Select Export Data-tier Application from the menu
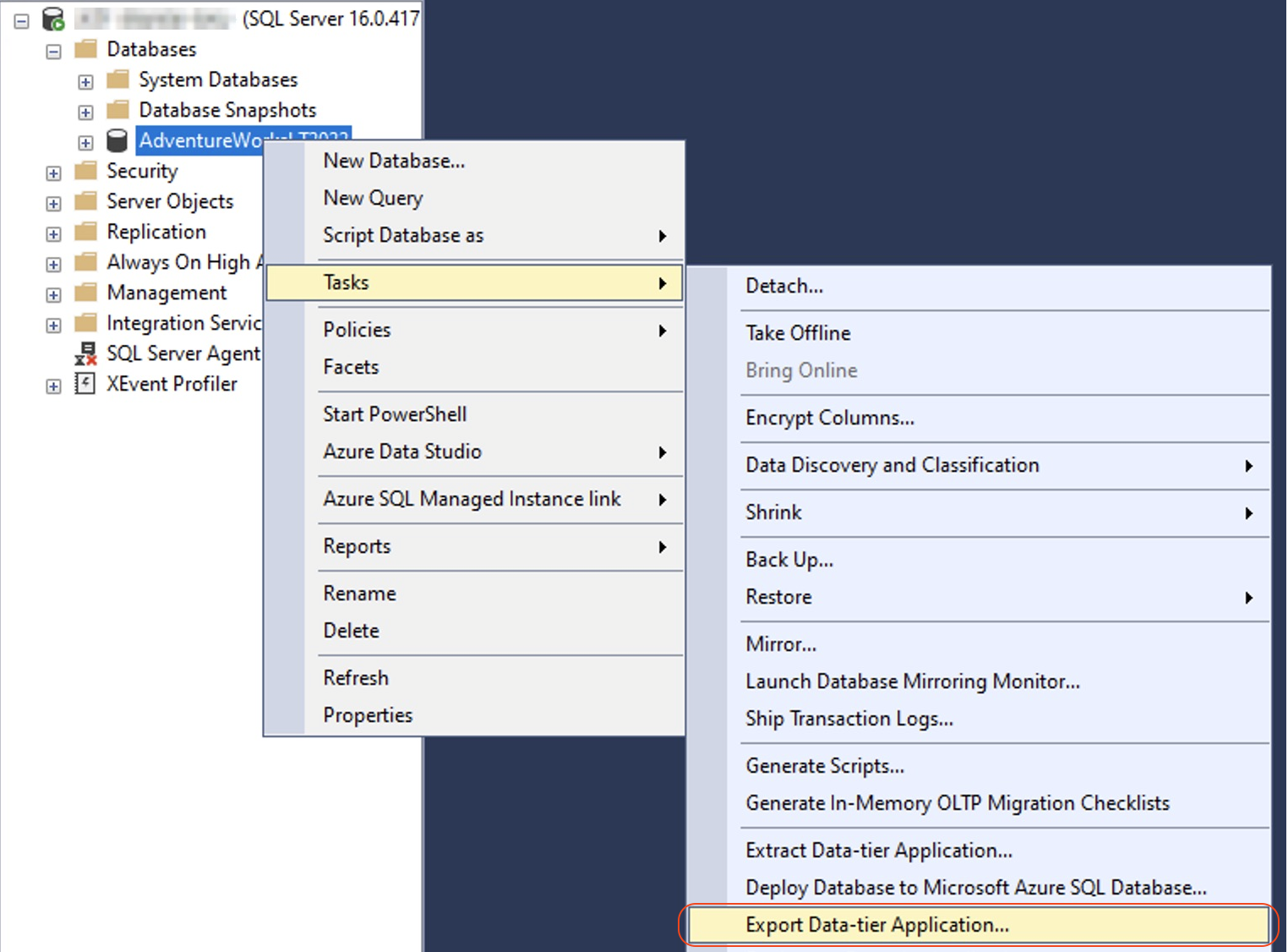The height and width of the screenshot is (952, 1288). coord(877,925)
